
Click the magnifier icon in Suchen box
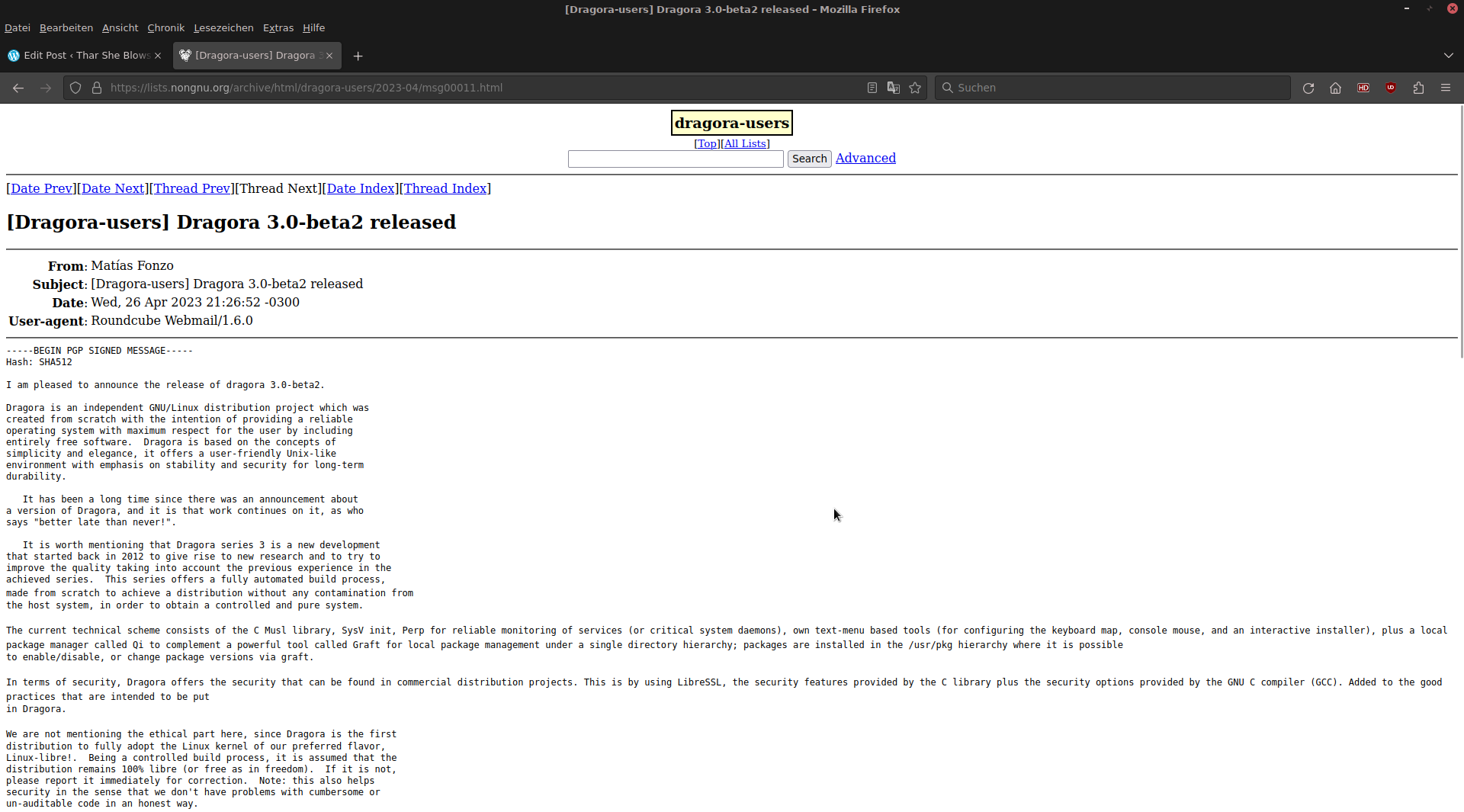(947, 88)
